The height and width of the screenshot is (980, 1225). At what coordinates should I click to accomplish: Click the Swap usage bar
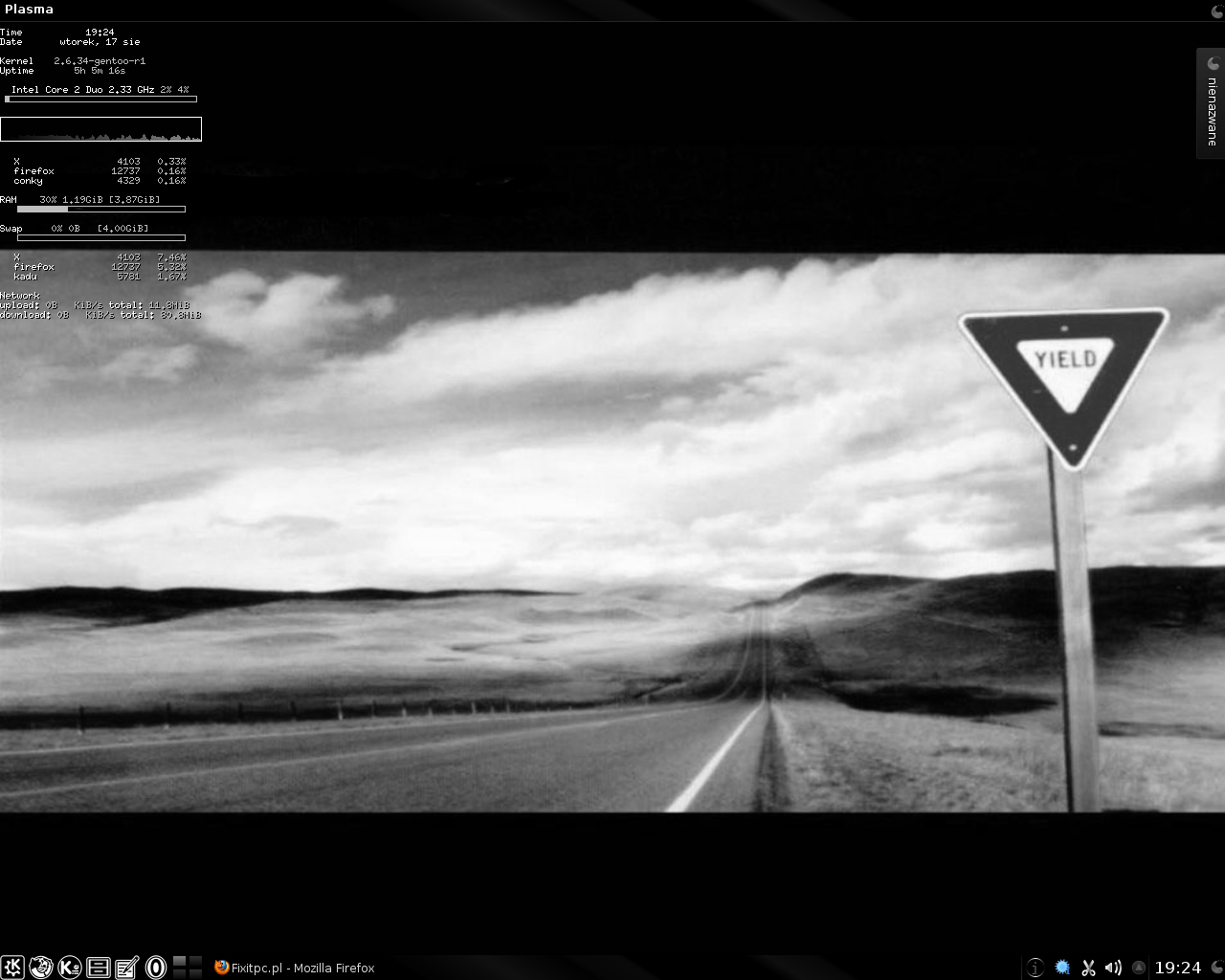coord(100,237)
